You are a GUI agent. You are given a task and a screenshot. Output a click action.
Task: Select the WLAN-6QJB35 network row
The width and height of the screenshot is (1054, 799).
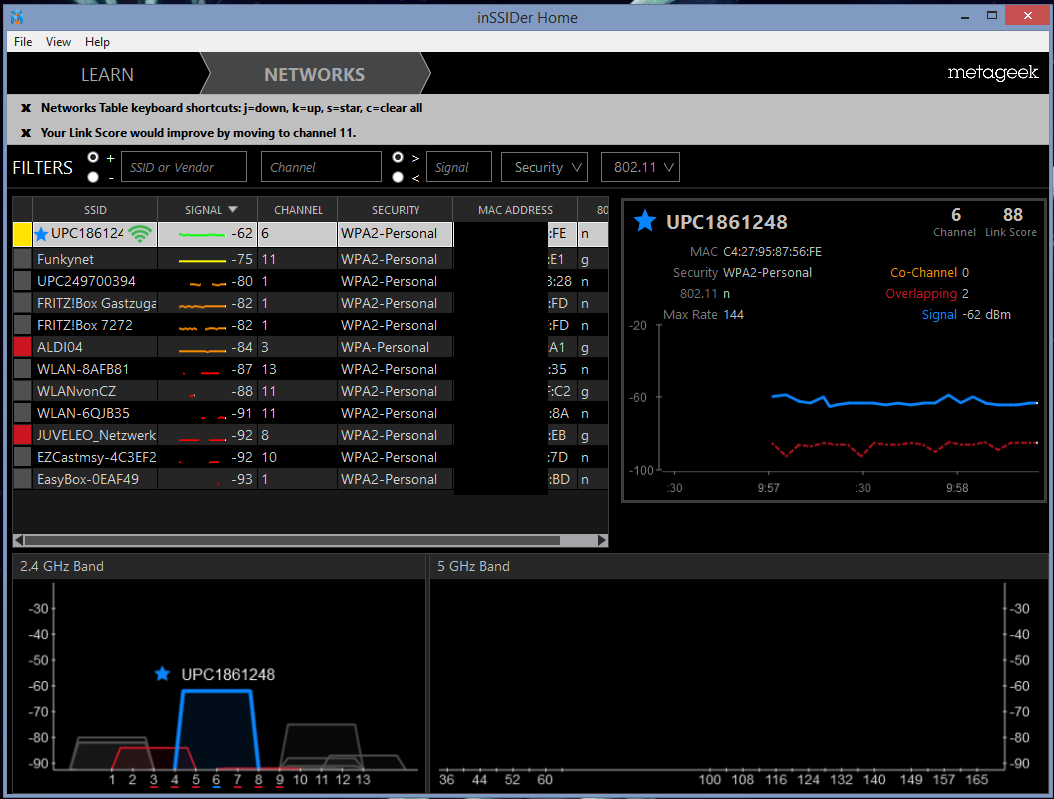click(311, 413)
